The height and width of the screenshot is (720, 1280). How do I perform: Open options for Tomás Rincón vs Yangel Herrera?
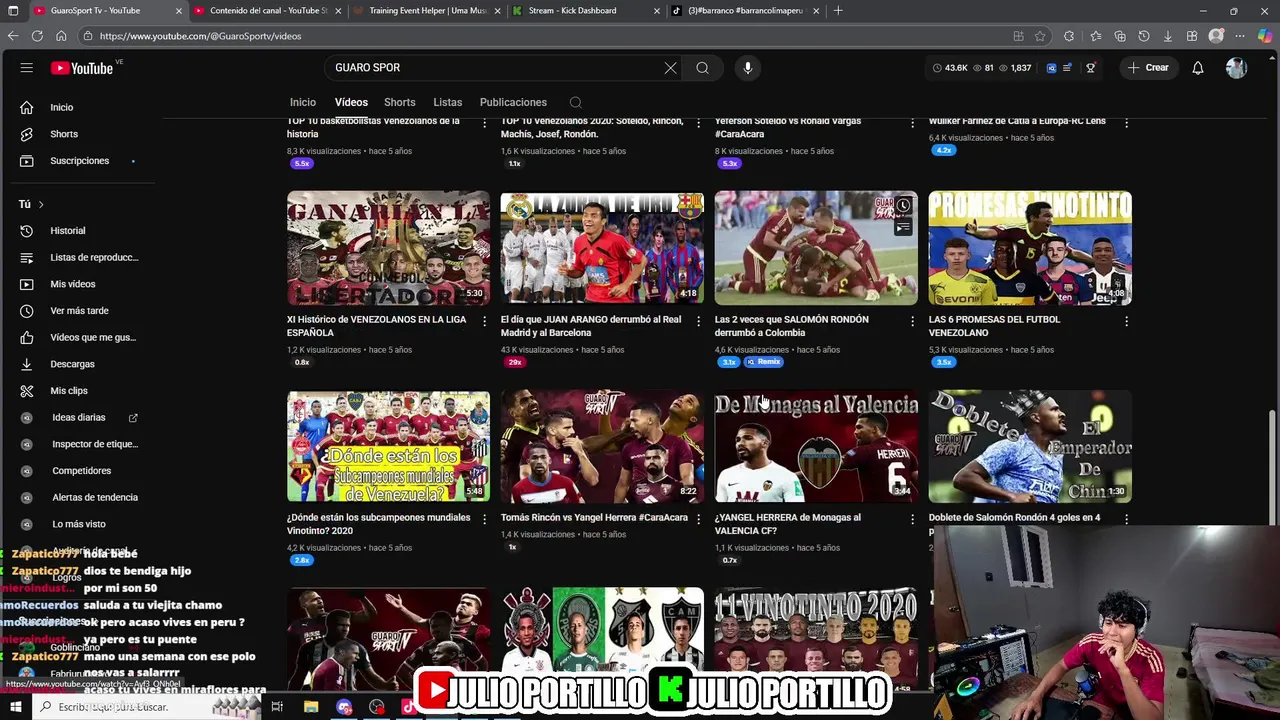point(698,519)
